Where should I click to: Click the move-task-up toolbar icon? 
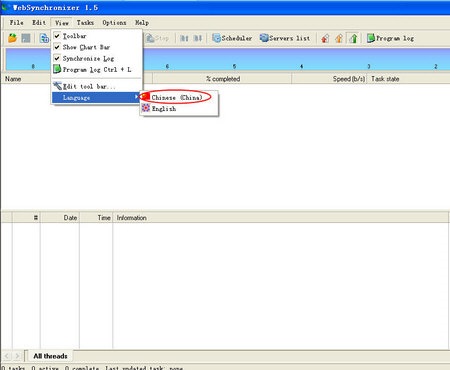[x=184, y=38]
